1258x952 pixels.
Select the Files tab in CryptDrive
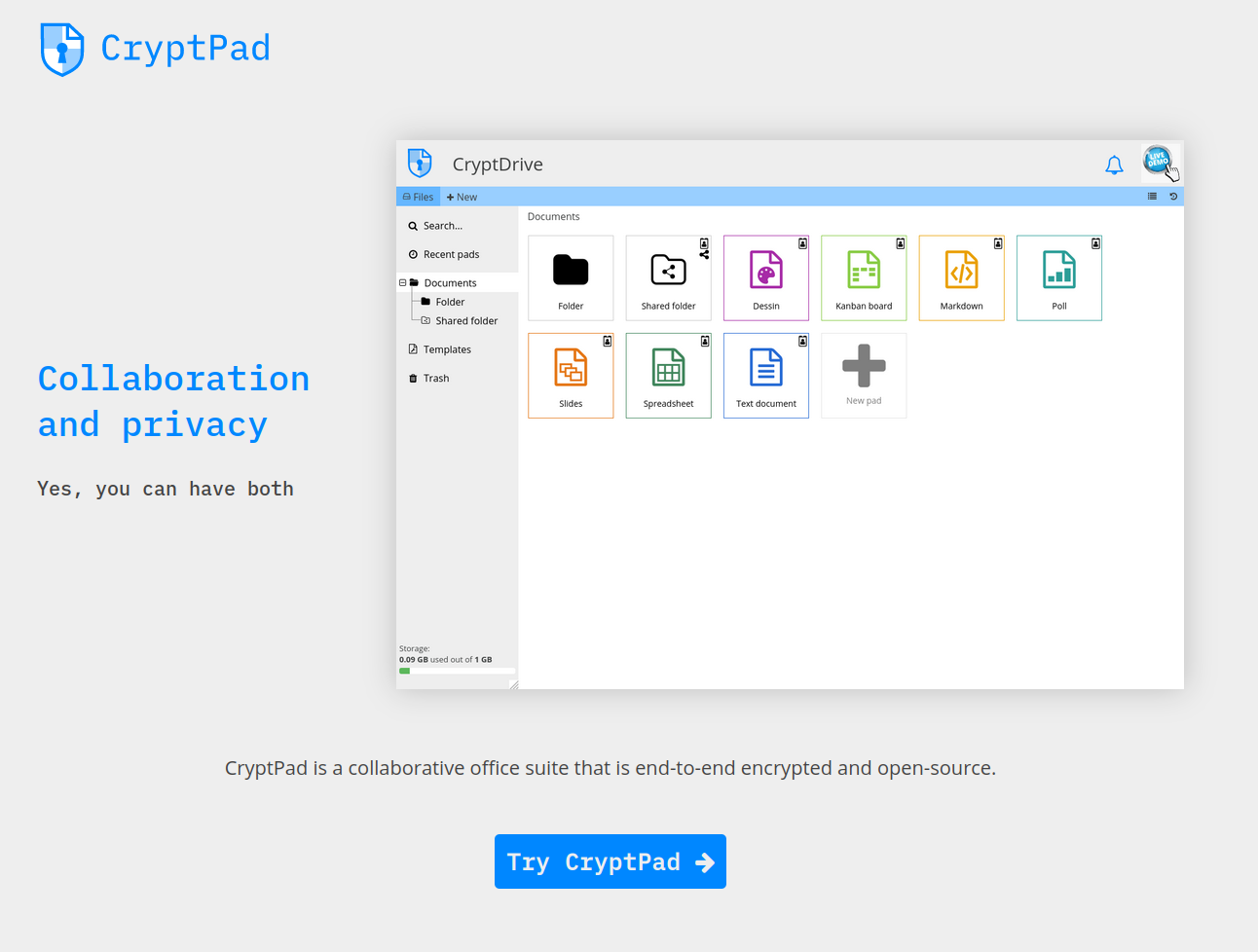click(419, 197)
